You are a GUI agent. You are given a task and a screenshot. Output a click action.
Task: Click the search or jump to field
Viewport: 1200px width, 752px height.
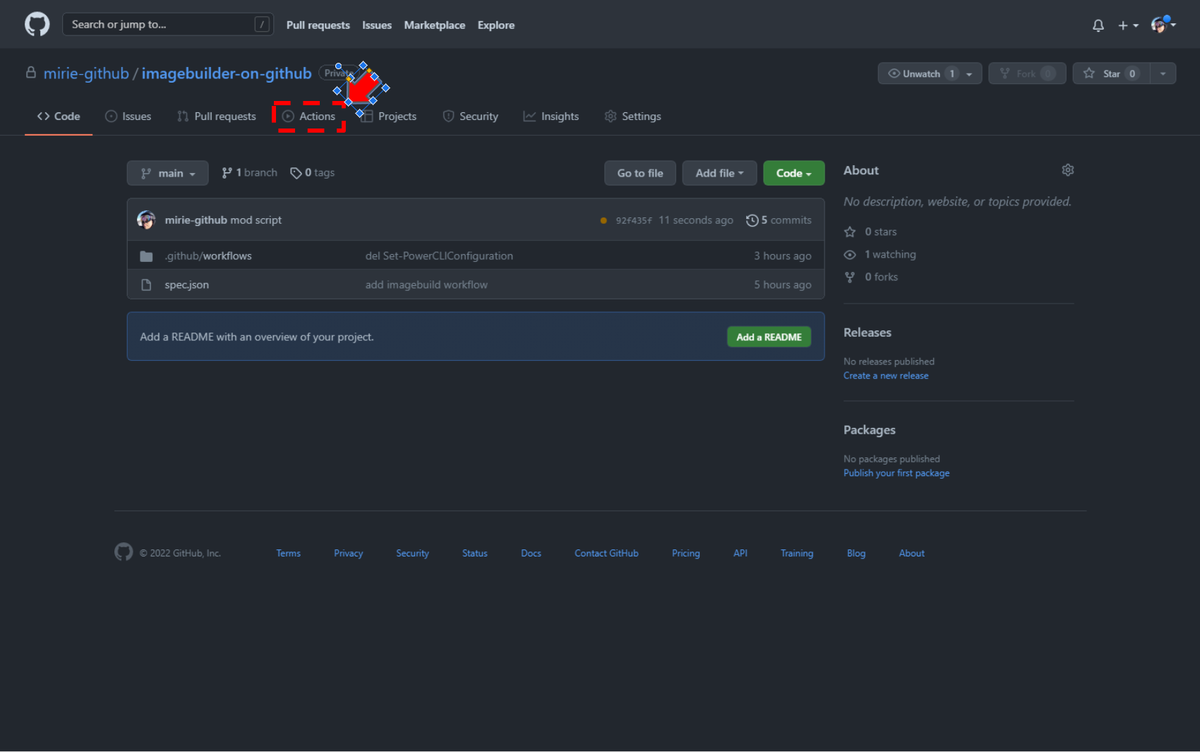[167, 25]
